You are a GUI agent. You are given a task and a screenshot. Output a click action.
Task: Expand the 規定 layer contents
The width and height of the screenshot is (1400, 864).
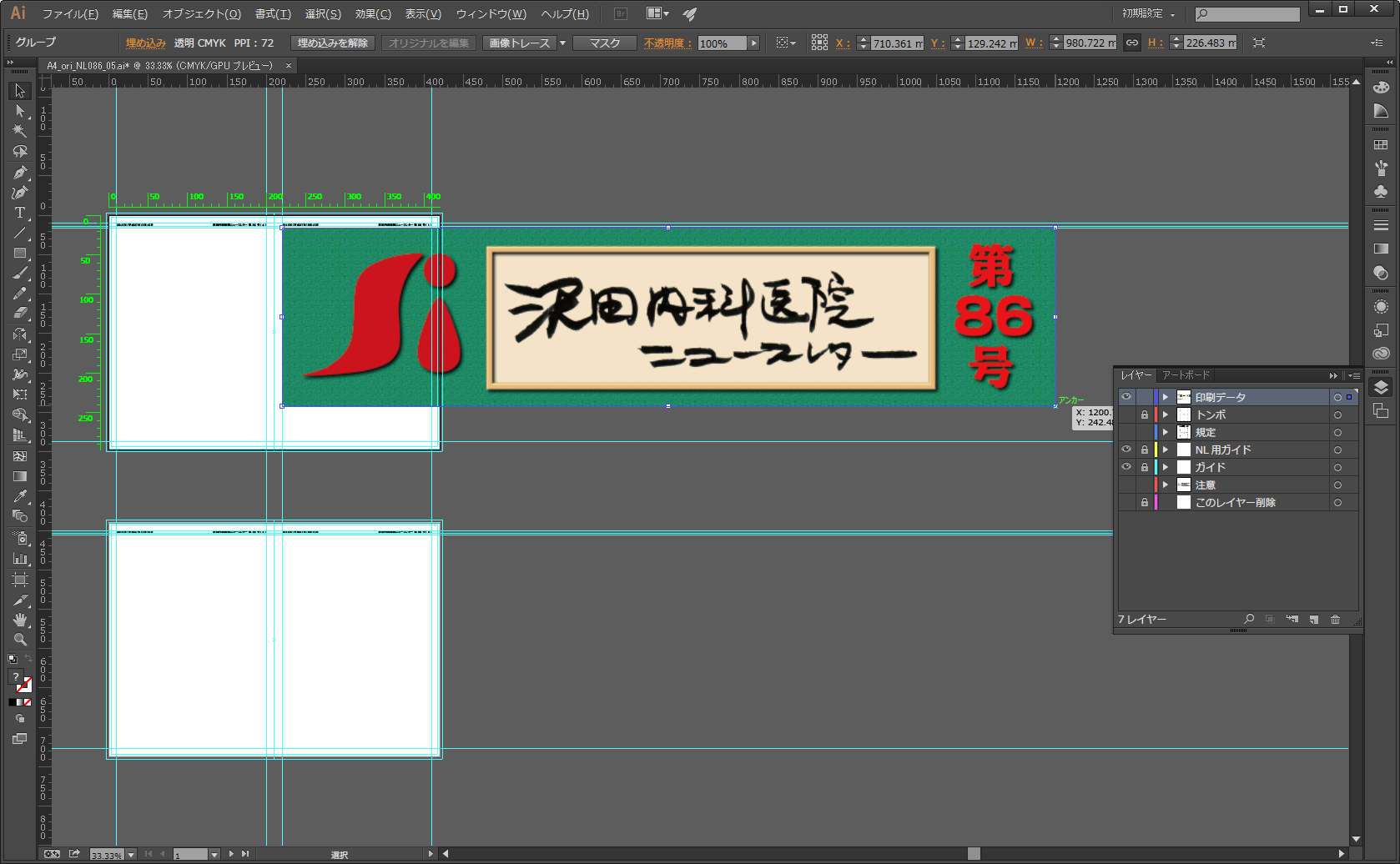1166,432
